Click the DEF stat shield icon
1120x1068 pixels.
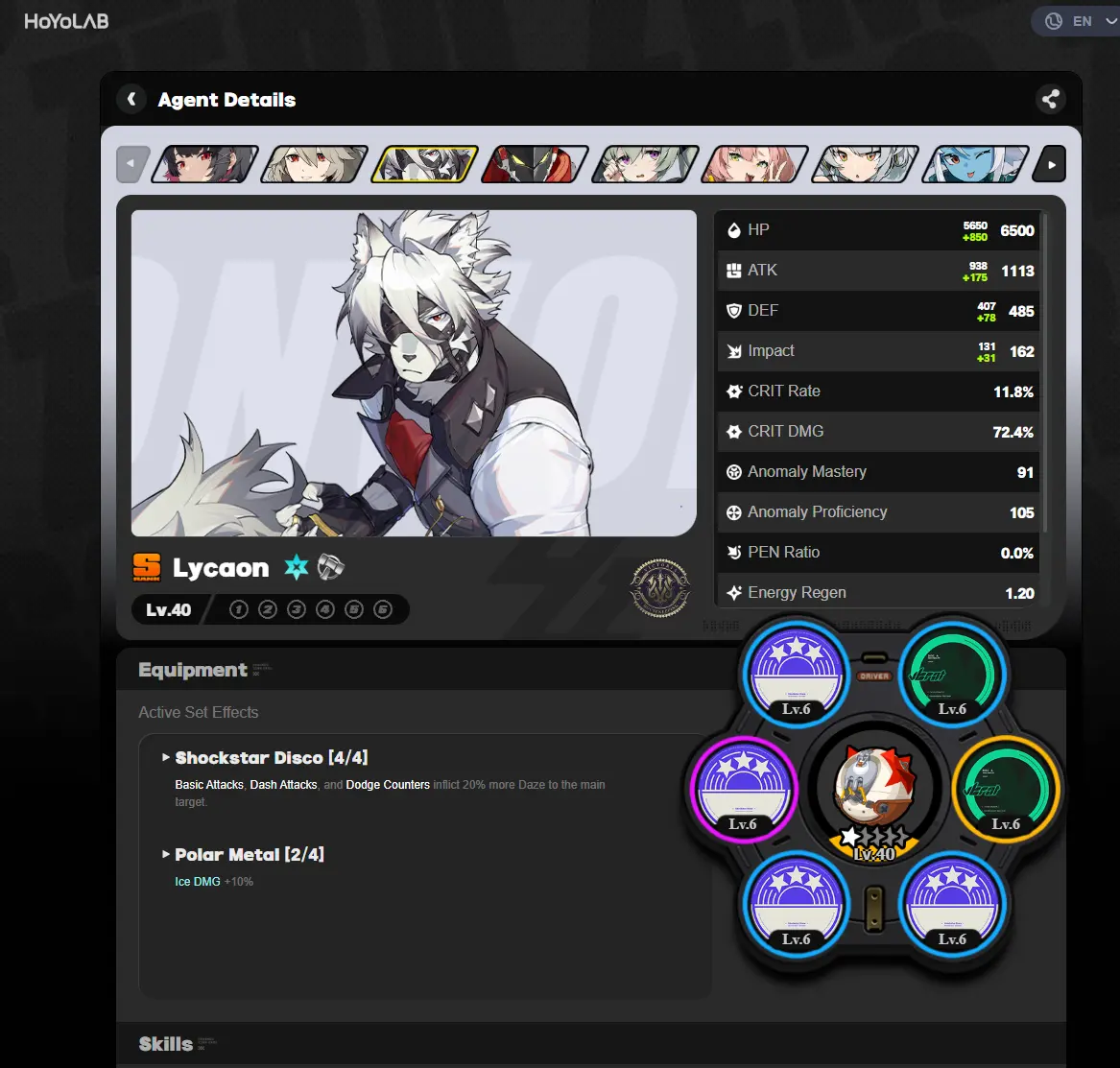(733, 311)
